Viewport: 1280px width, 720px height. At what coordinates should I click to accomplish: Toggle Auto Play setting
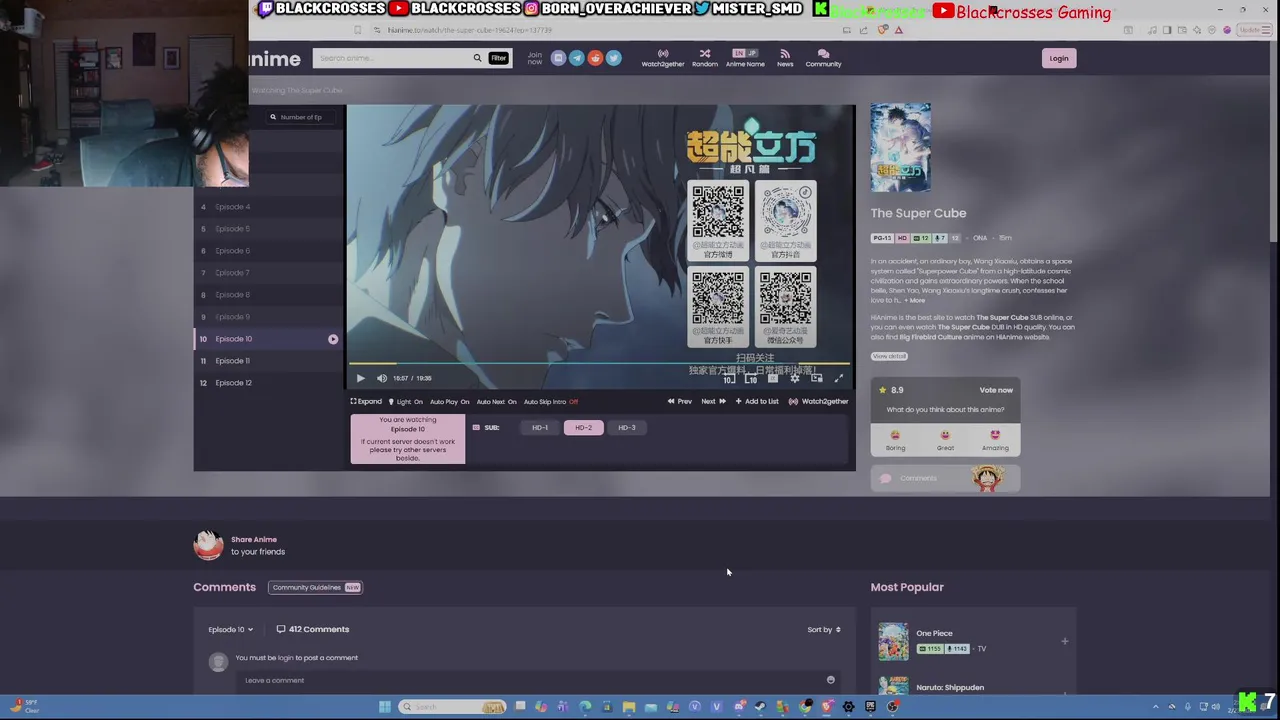pos(449,401)
